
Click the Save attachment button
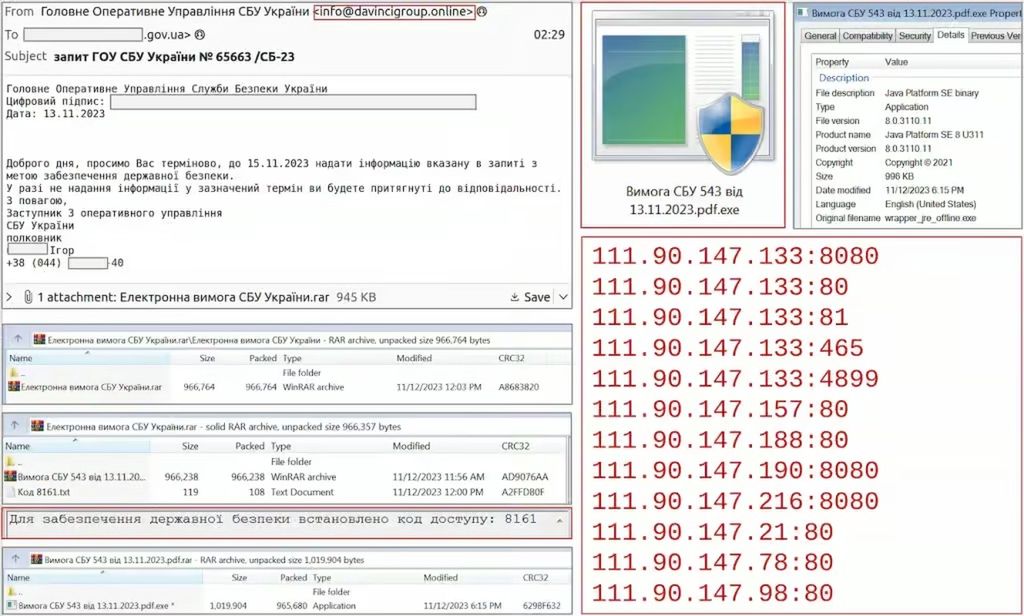(x=530, y=297)
